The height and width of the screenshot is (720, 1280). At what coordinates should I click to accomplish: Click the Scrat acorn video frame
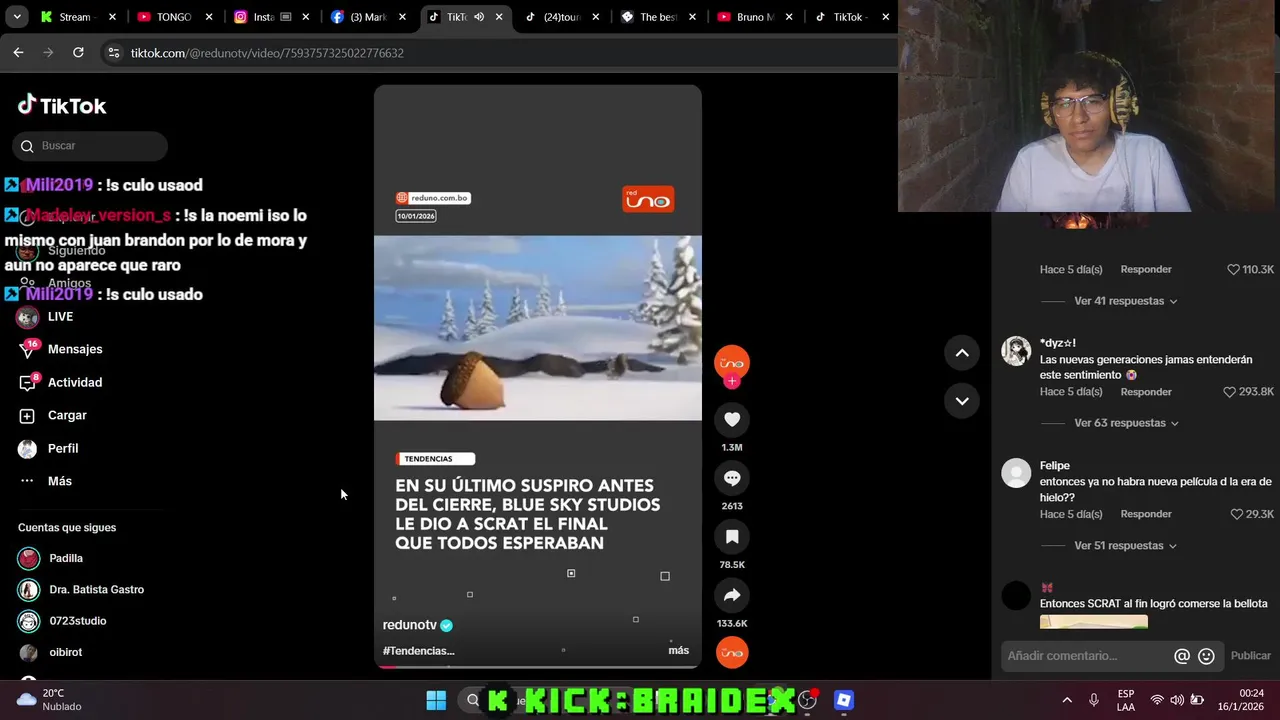(x=538, y=328)
